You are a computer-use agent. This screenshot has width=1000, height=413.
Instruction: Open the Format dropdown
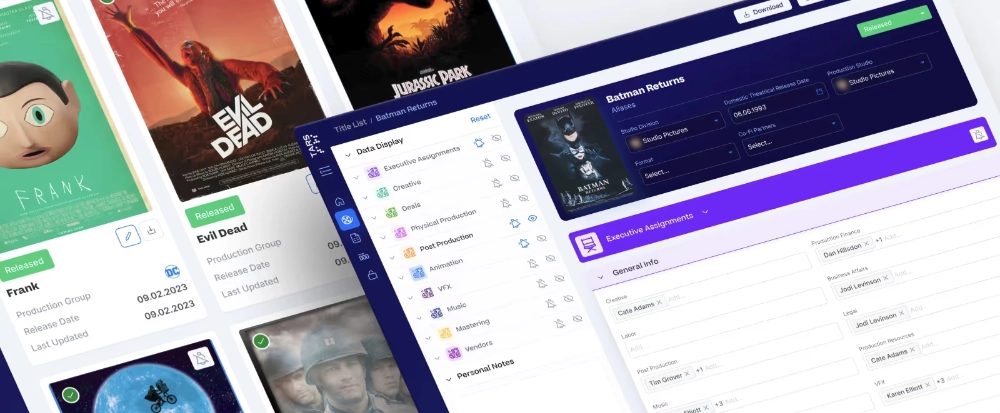[x=688, y=164]
